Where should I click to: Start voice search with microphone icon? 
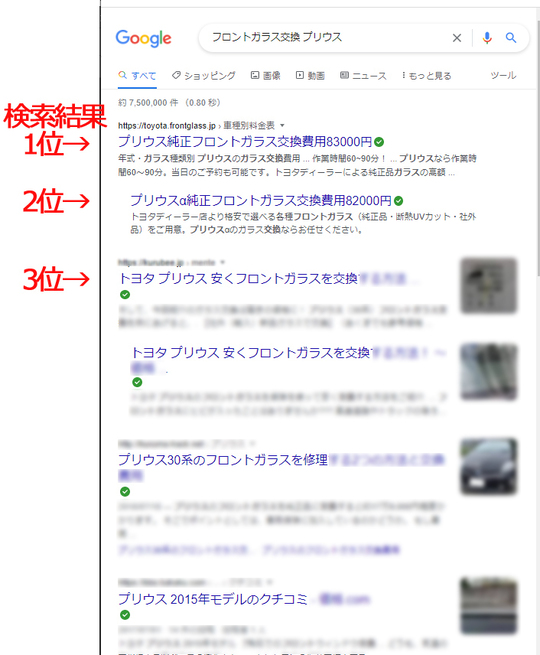pyautogui.click(x=487, y=38)
